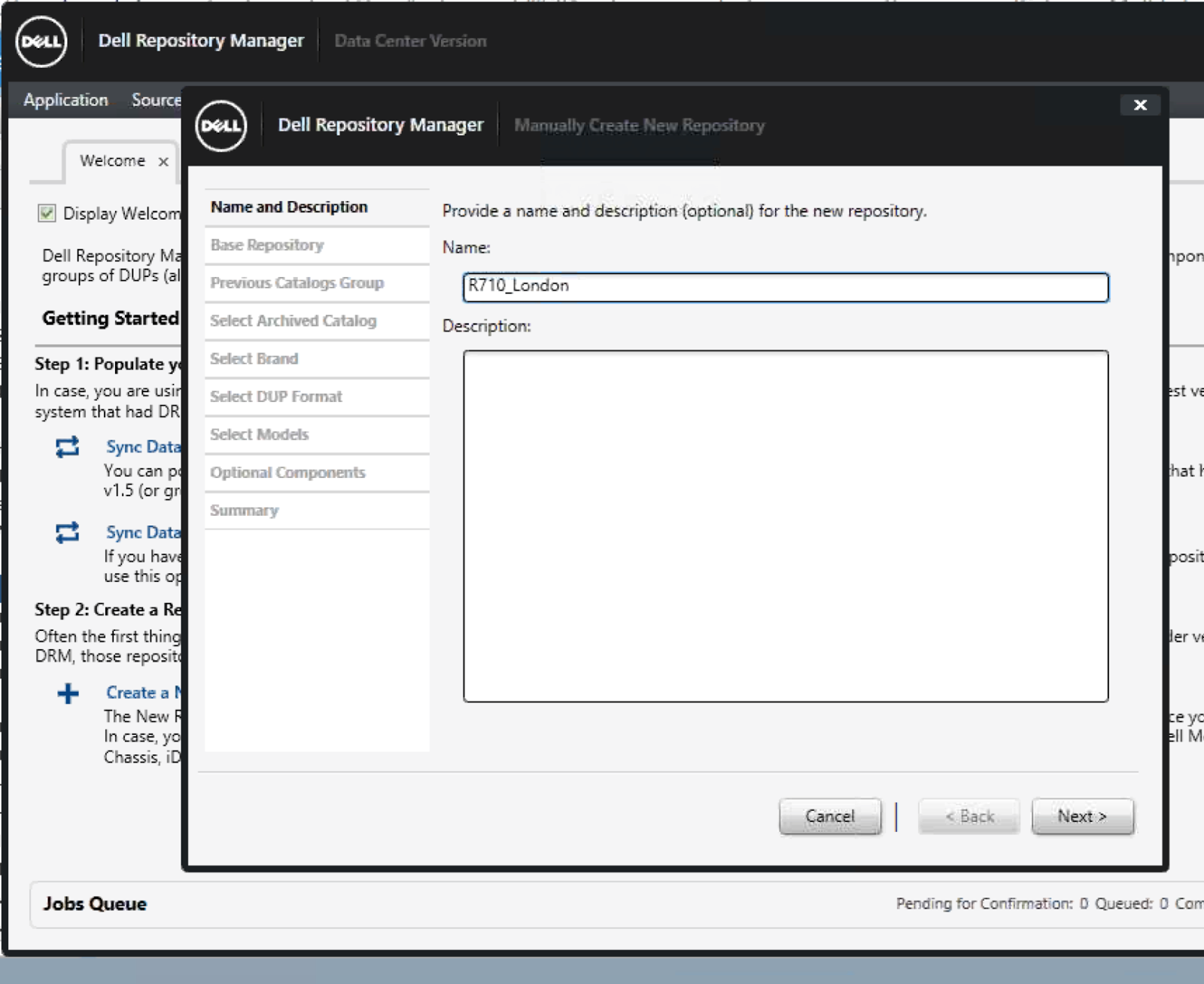Open the Source menu
Image resolution: width=1204 pixels, height=984 pixels.
pyautogui.click(x=156, y=100)
